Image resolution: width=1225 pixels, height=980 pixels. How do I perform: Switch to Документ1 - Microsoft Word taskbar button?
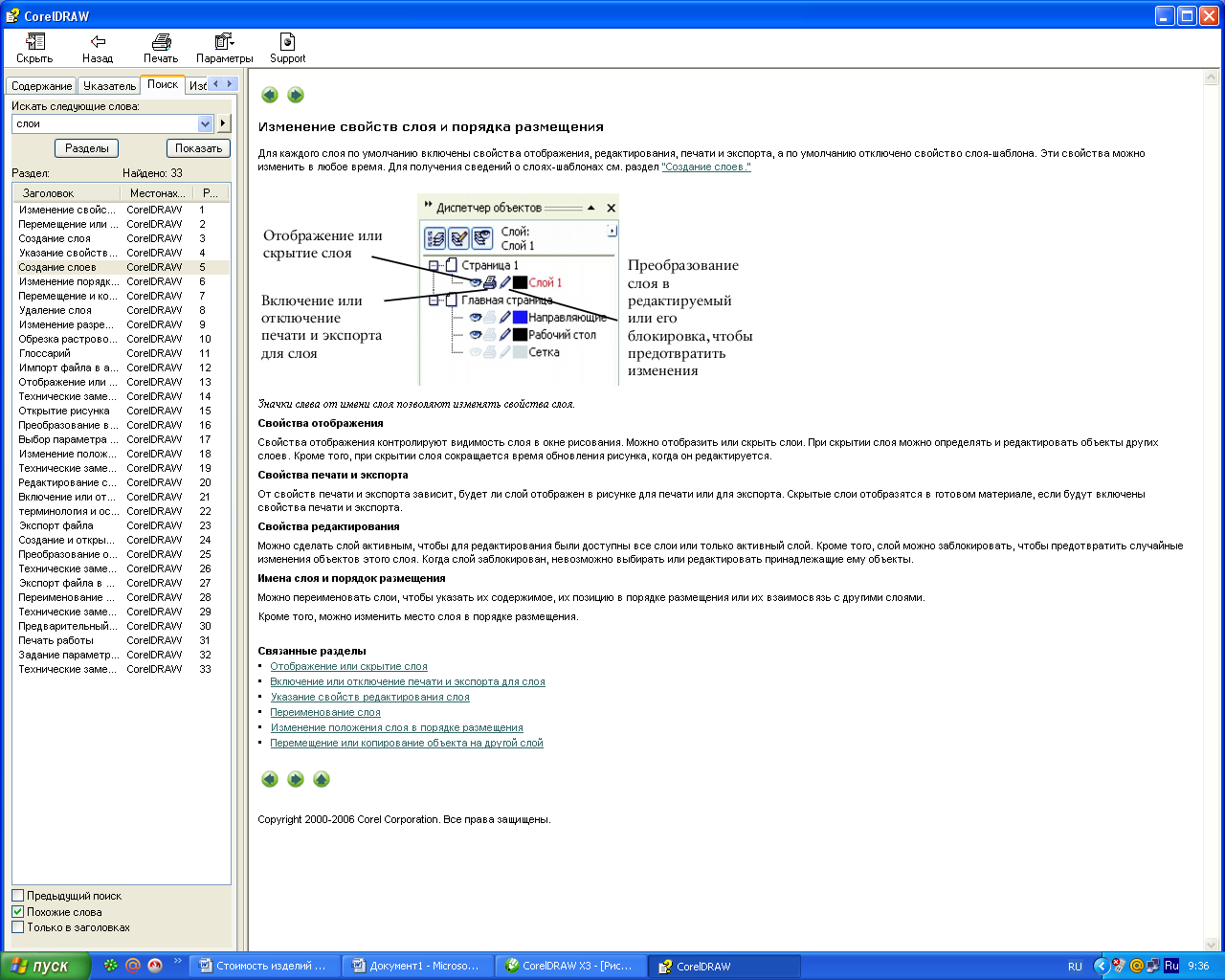418,966
